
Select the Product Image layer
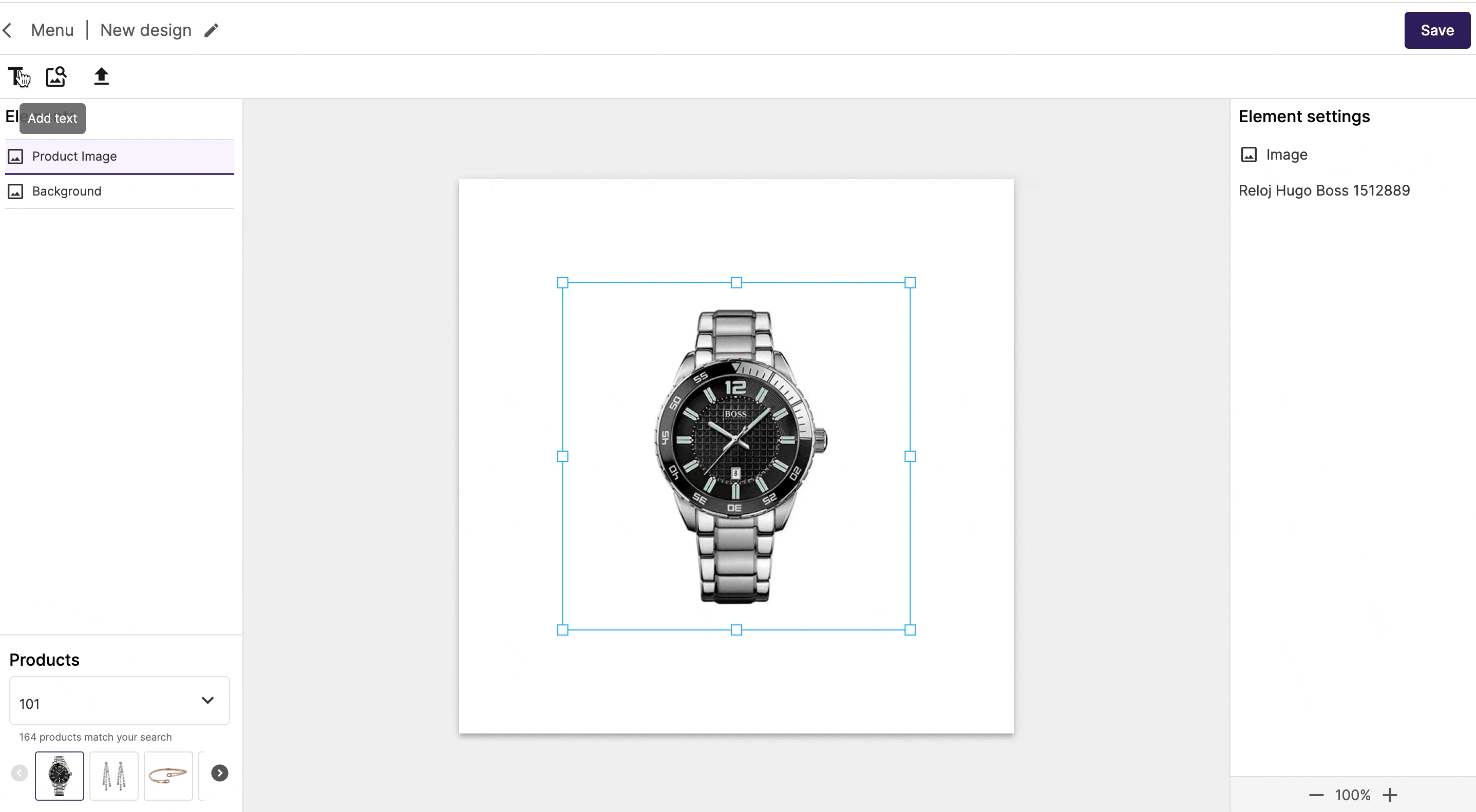pyautogui.click(x=120, y=157)
